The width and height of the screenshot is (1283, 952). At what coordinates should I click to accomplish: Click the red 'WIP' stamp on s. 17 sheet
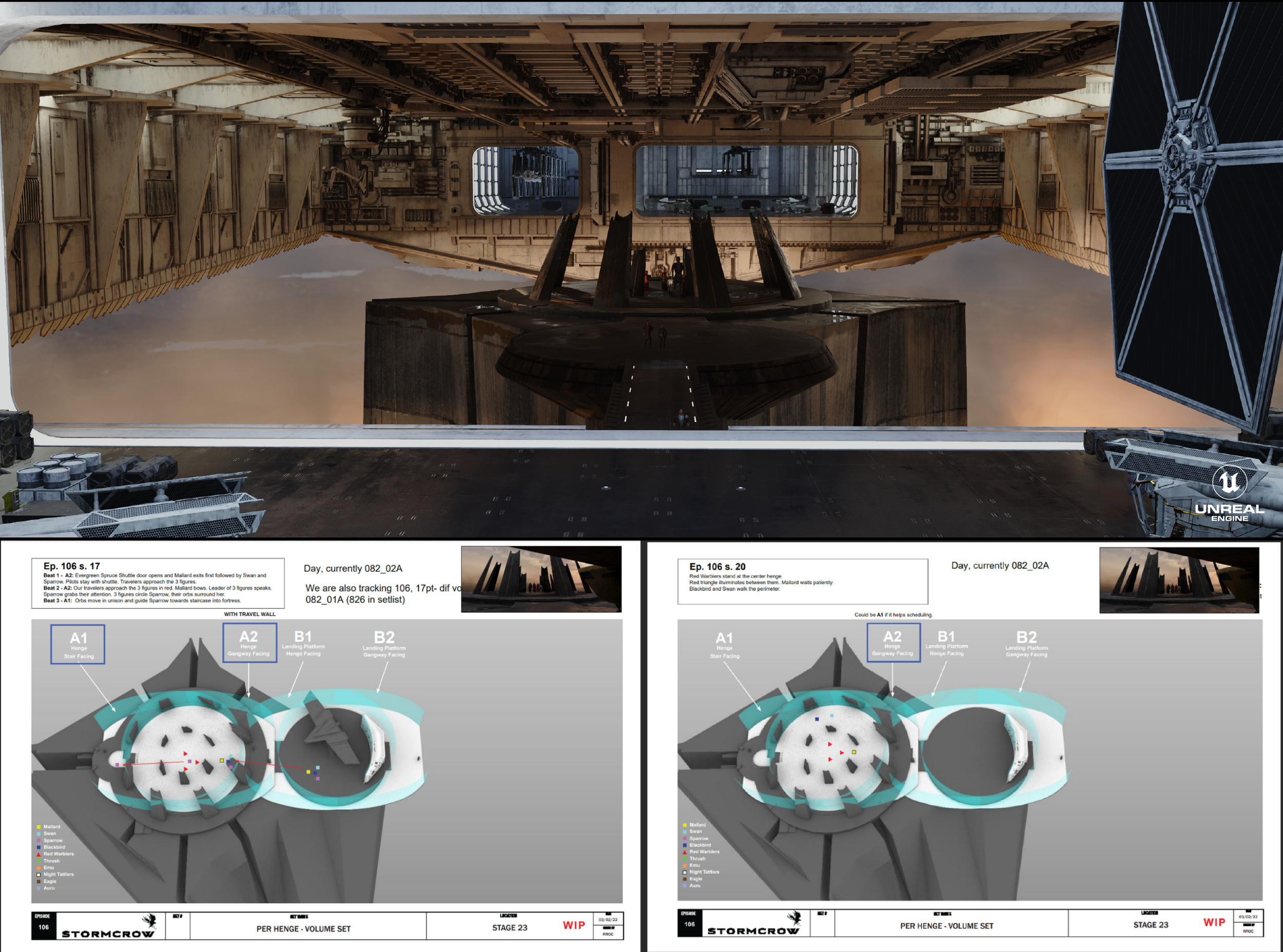574,925
